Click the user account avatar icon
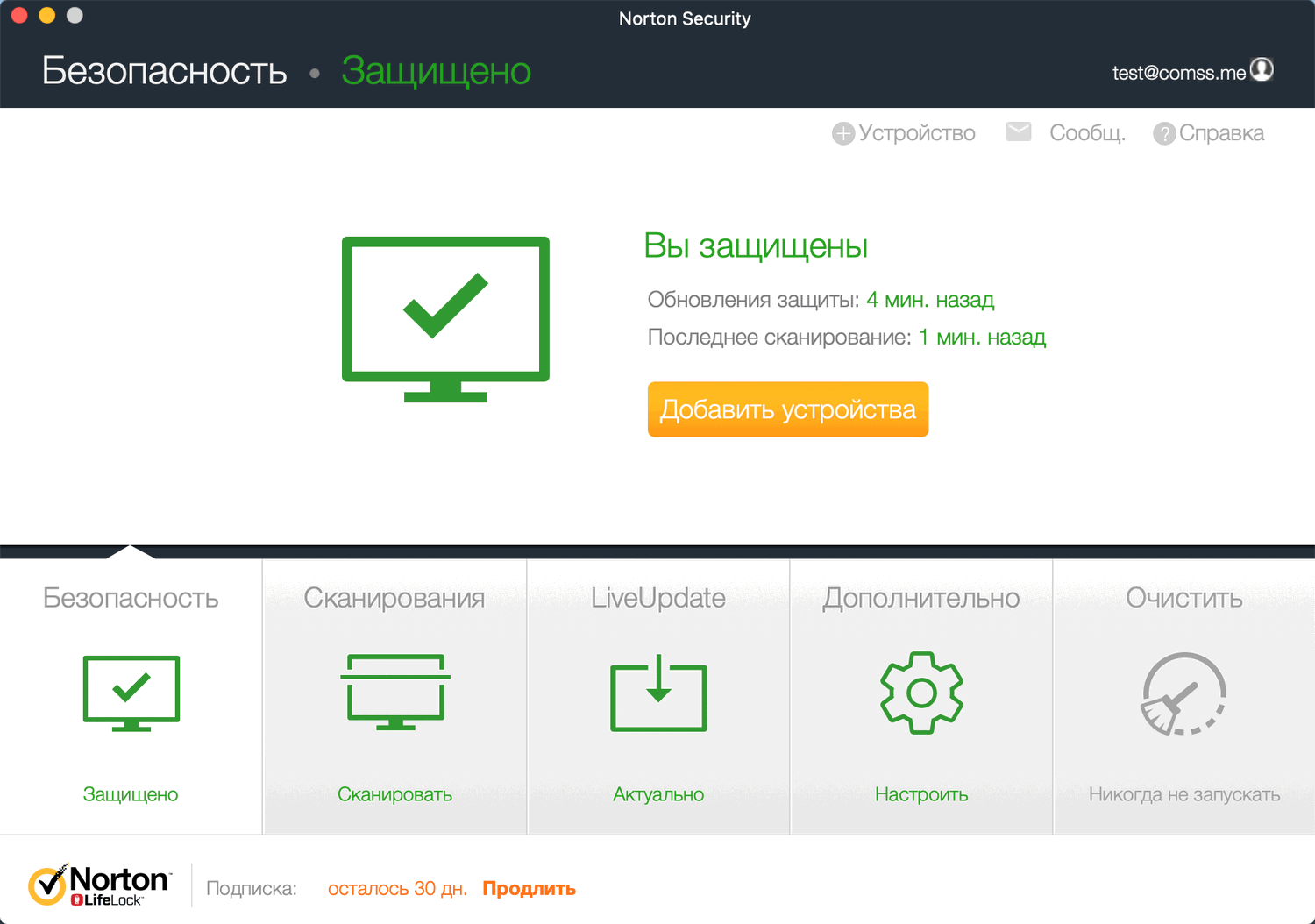 click(1262, 69)
